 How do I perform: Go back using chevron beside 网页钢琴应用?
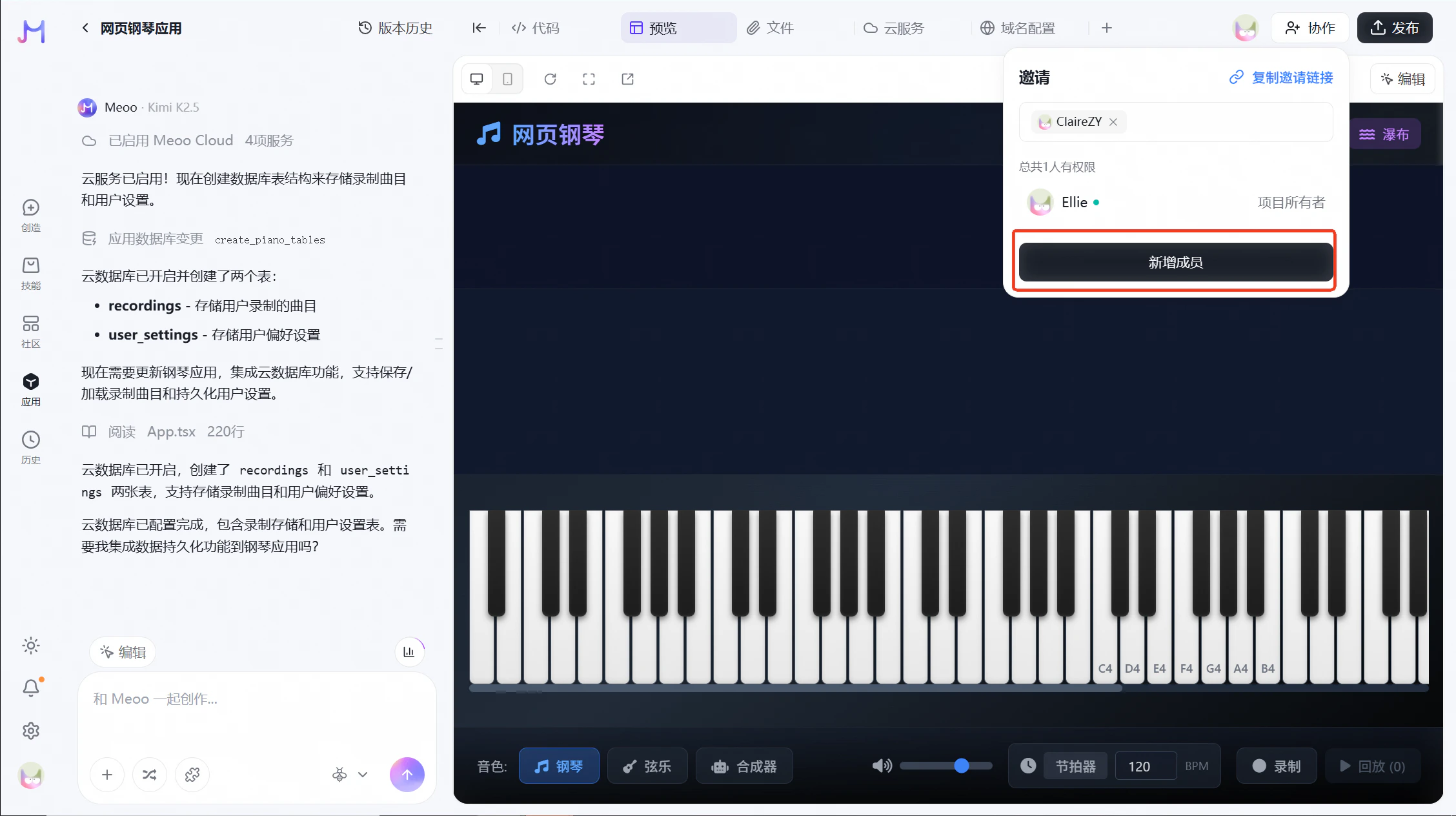point(85,28)
